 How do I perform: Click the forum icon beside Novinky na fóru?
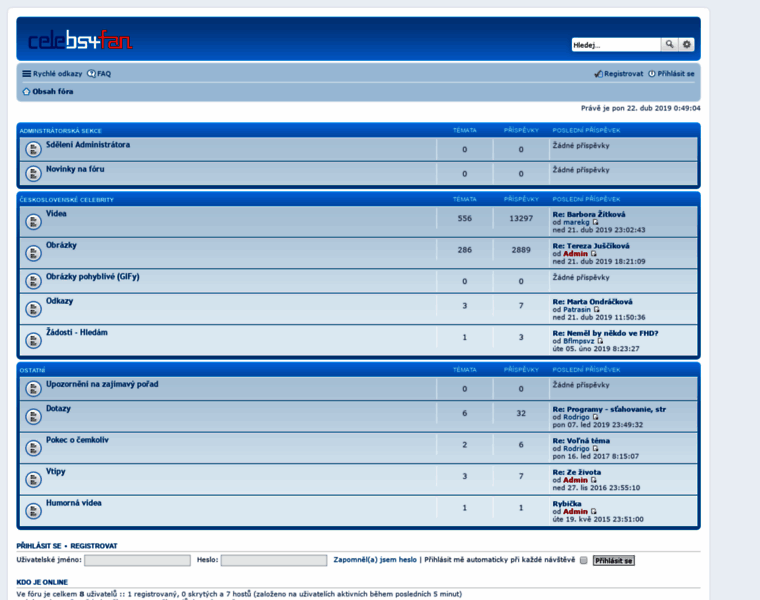click(33, 173)
